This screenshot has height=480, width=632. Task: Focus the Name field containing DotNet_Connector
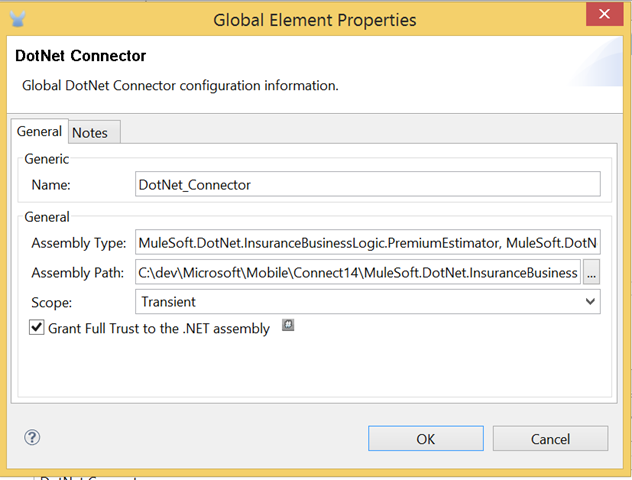(x=367, y=184)
